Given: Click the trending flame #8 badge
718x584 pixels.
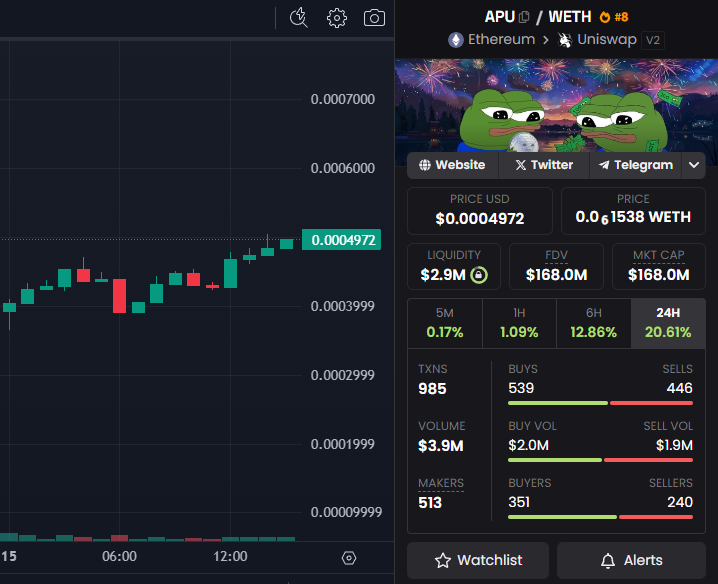Looking at the screenshot, I should 614,17.
